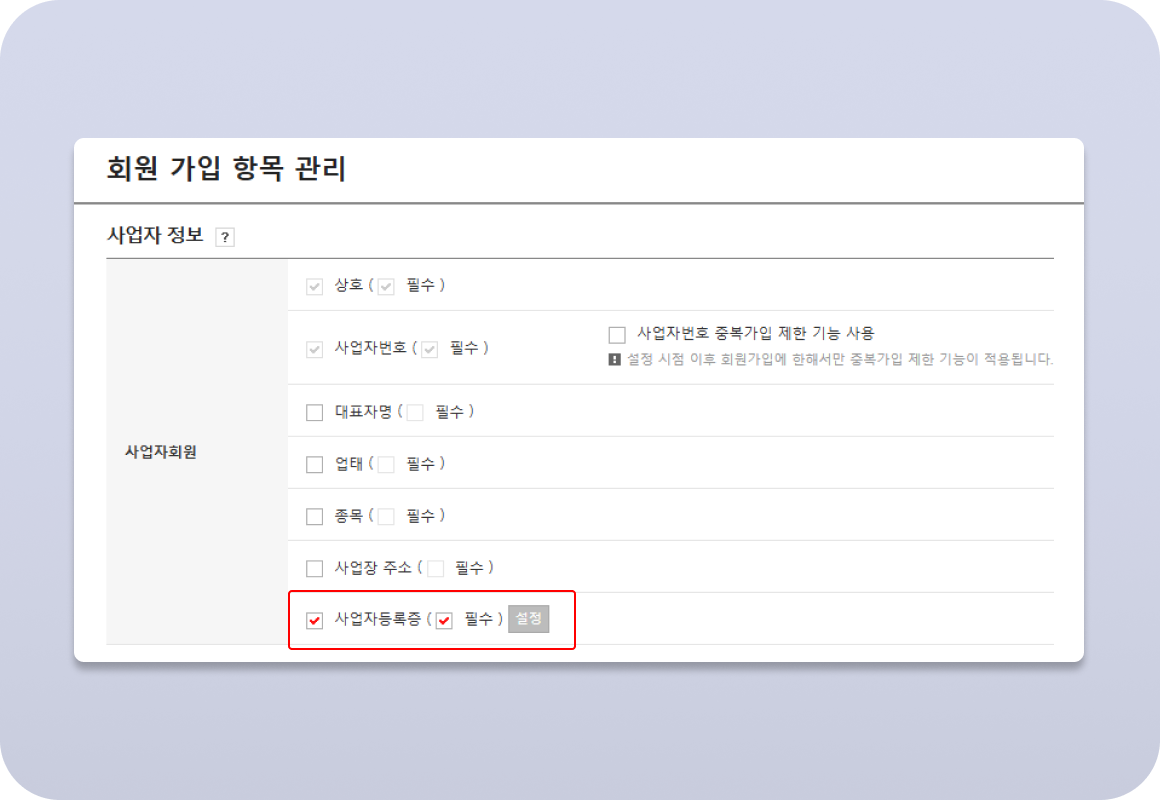Enable the 종목 checkbox
The height and width of the screenshot is (800, 1160).
point(313,515)
